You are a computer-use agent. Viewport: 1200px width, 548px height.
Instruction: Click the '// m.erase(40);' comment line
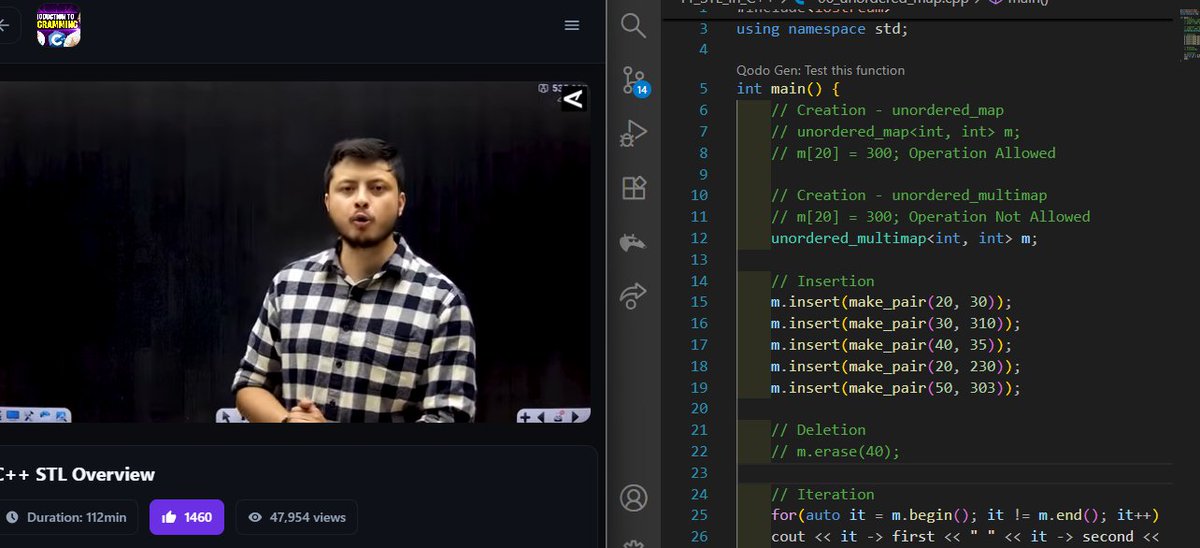pos(835,451)
